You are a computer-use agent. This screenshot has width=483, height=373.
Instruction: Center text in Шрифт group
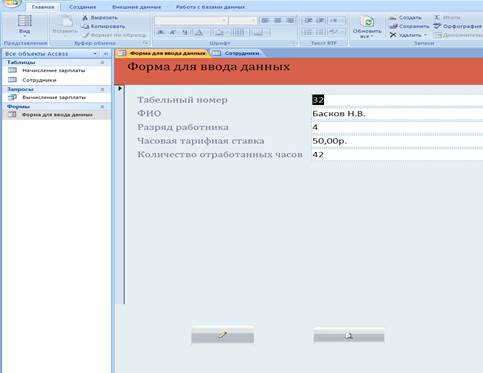coord(278,21)
